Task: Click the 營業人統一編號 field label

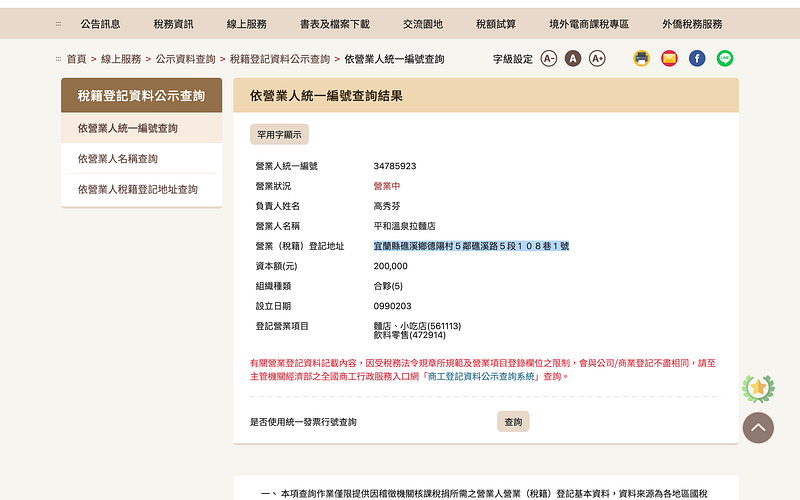Action: 286,166
